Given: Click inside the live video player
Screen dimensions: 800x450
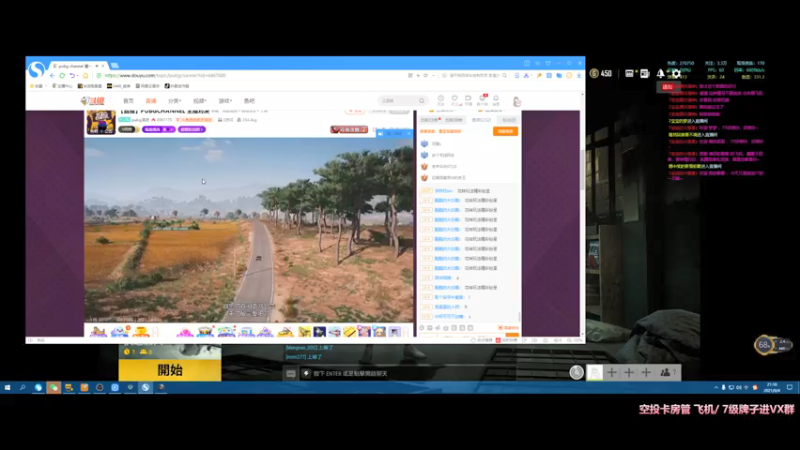Looking at the screenshot, I should click(x=249, y=230).
